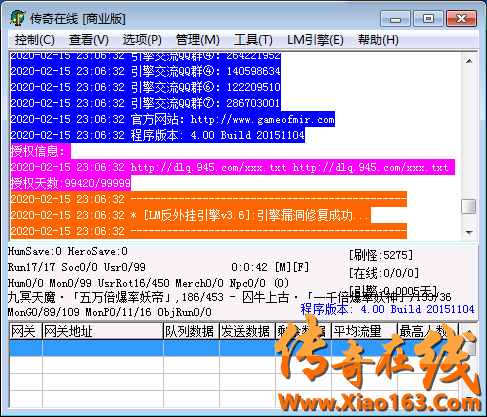Open the 管理(M) menu

pos(198,40)
